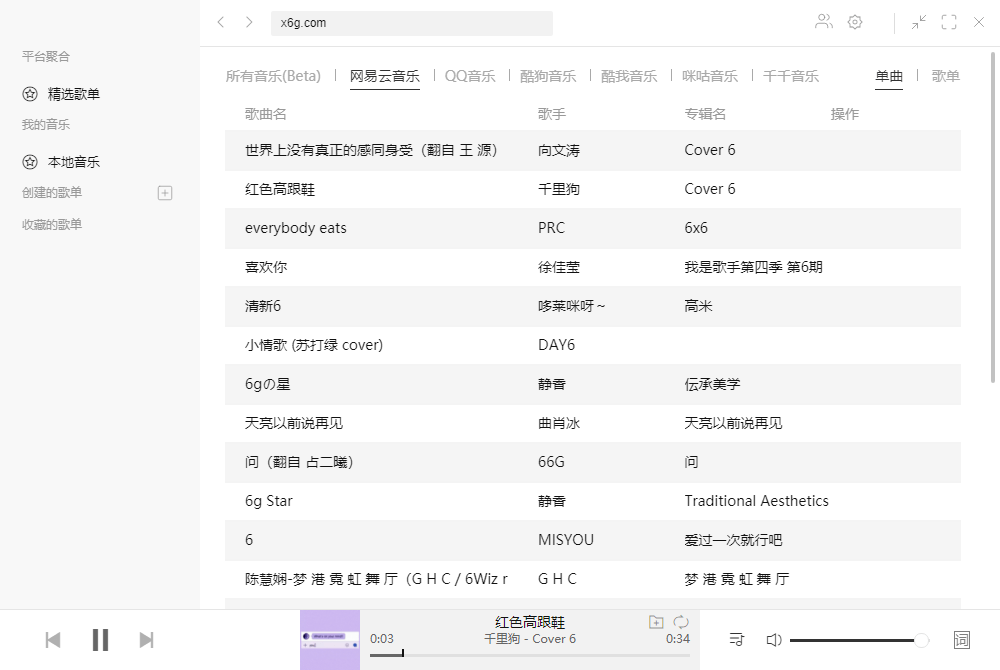
Task: Open the user account icon
Action: [823, 23]
